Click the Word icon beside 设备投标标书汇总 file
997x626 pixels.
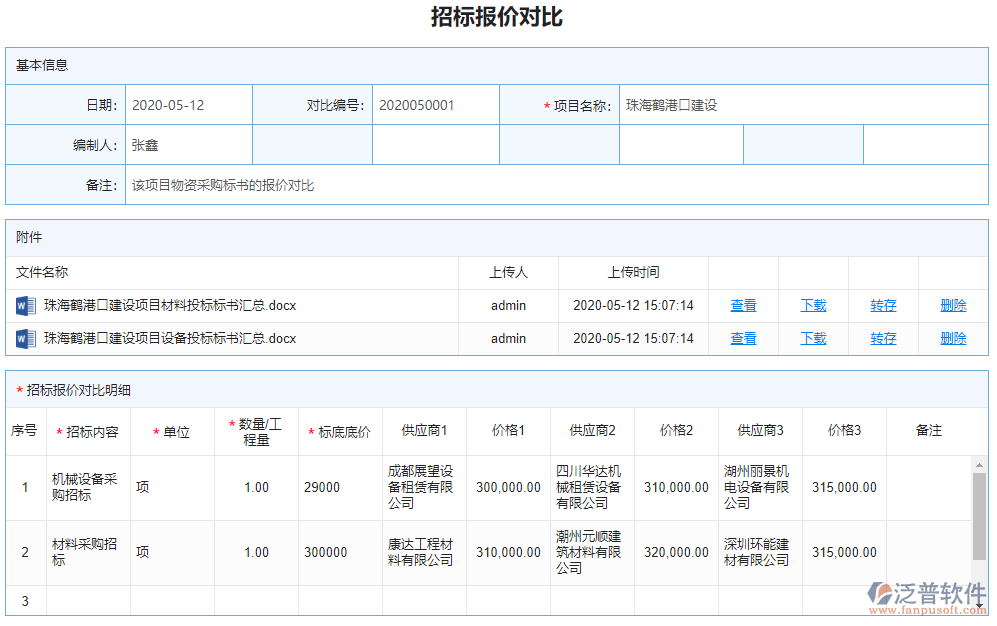point(24,338)
